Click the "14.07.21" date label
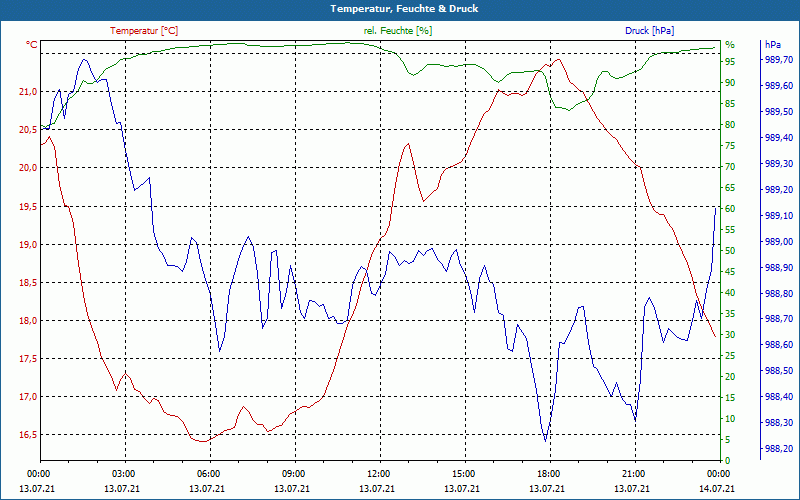The height and width of the screenshot is (500, 800). coord(717,489)
